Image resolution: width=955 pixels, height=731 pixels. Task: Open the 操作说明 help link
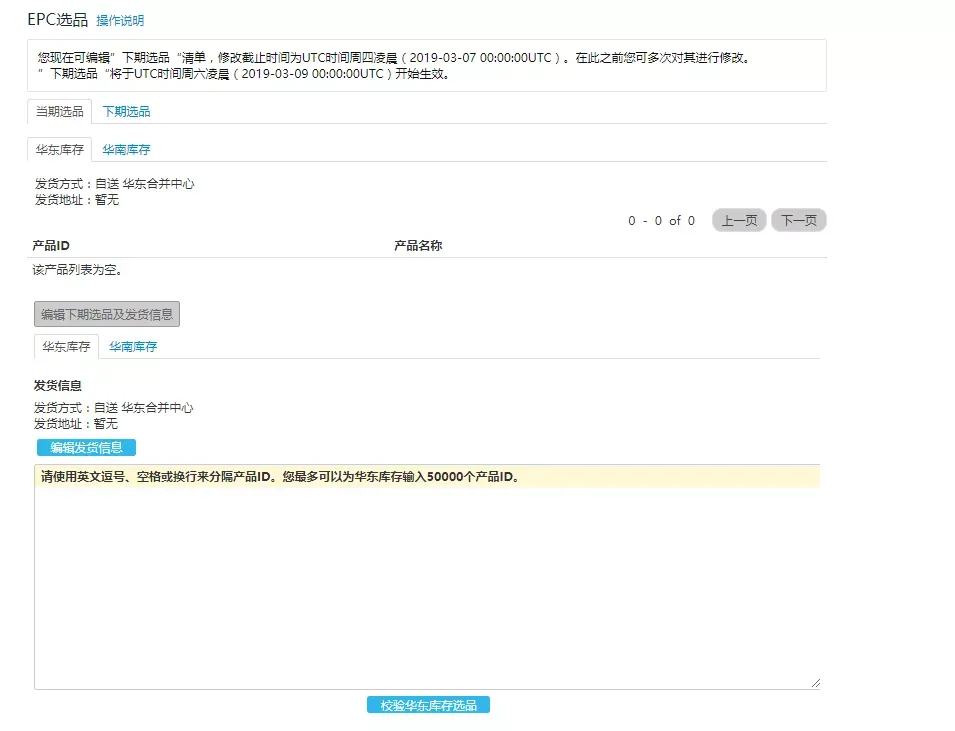(x=120, y=20)
